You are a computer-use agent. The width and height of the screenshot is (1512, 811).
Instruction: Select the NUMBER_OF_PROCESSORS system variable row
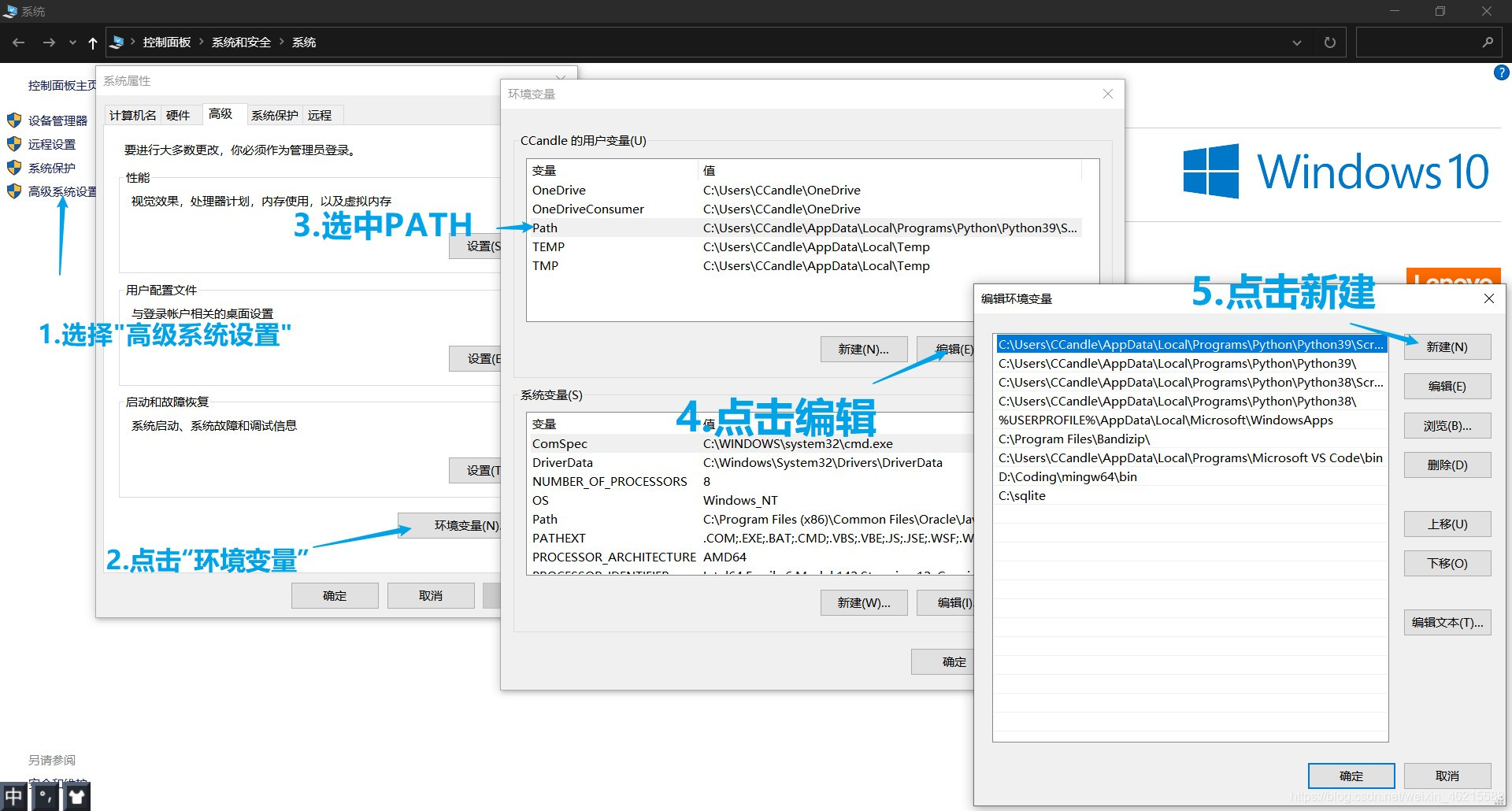(750, 481)
